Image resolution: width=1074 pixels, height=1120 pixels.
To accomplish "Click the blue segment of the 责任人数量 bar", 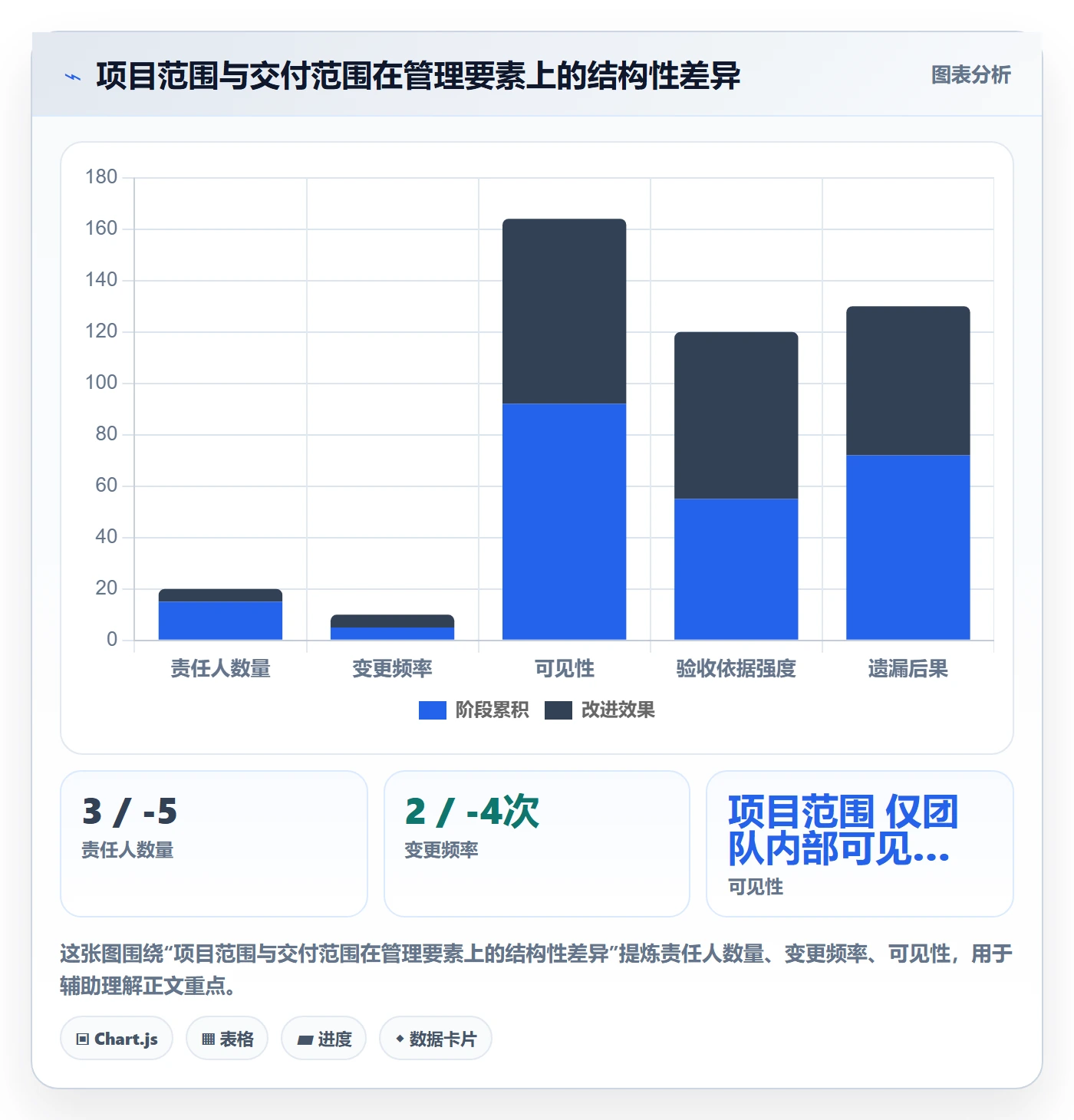I will point(220,621).
